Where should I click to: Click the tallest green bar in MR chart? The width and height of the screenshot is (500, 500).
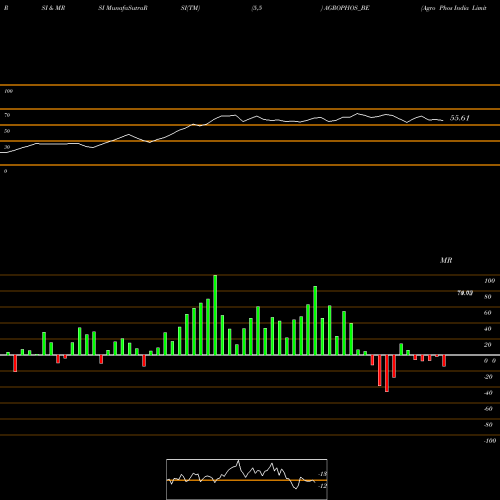tap(215, 315)
